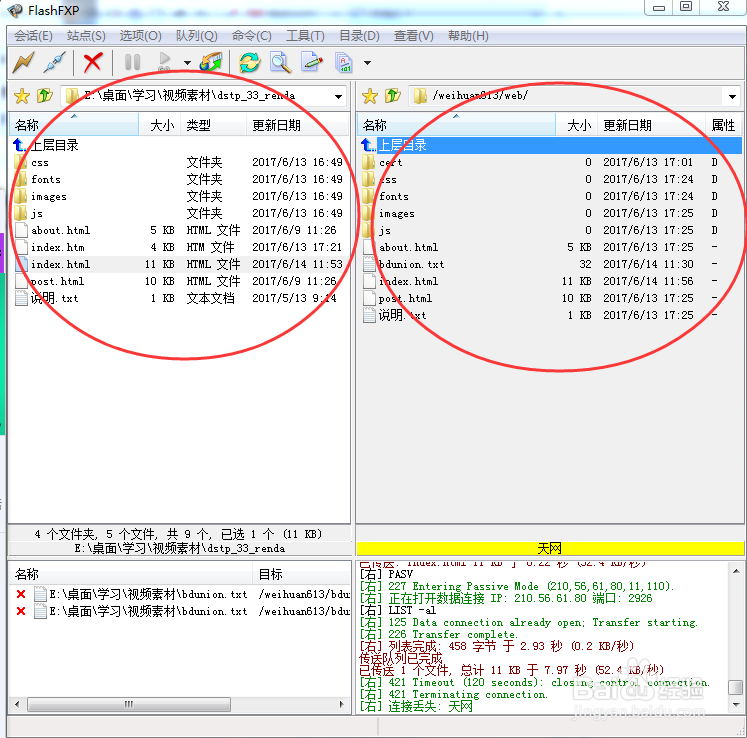This screenshot has width=747, height=738.
Task: Click queue pane scroll right arrow
Action: 342,704
